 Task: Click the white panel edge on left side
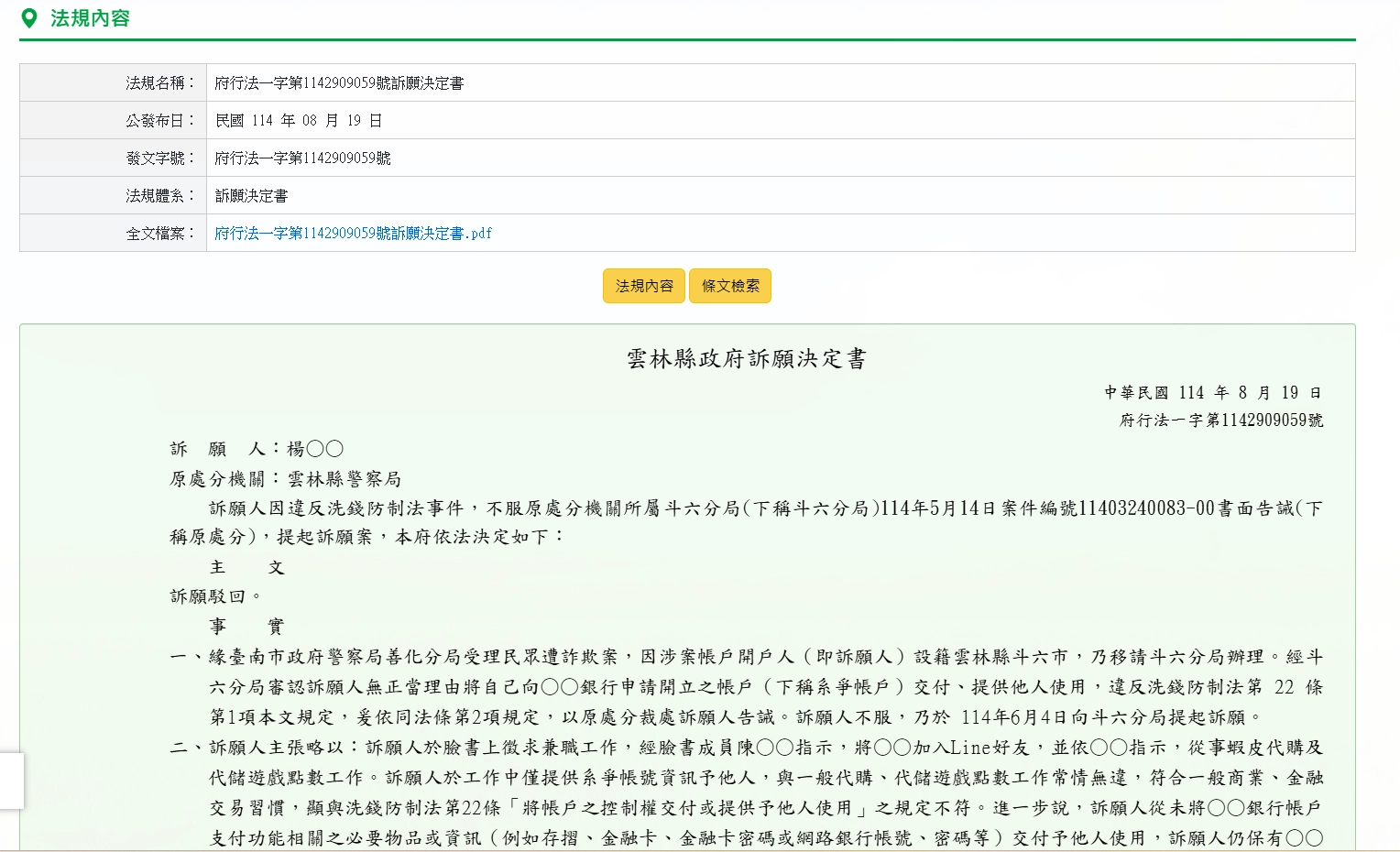click(x=11, y=781)
